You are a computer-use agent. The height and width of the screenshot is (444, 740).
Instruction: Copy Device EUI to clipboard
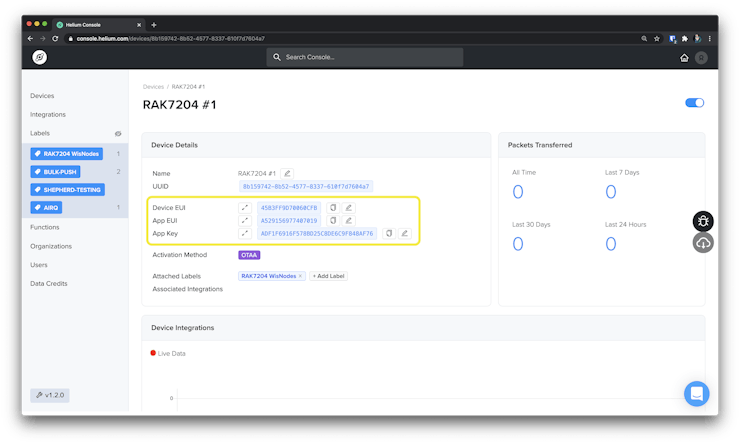pyautogui.click(x=333, y=208)
